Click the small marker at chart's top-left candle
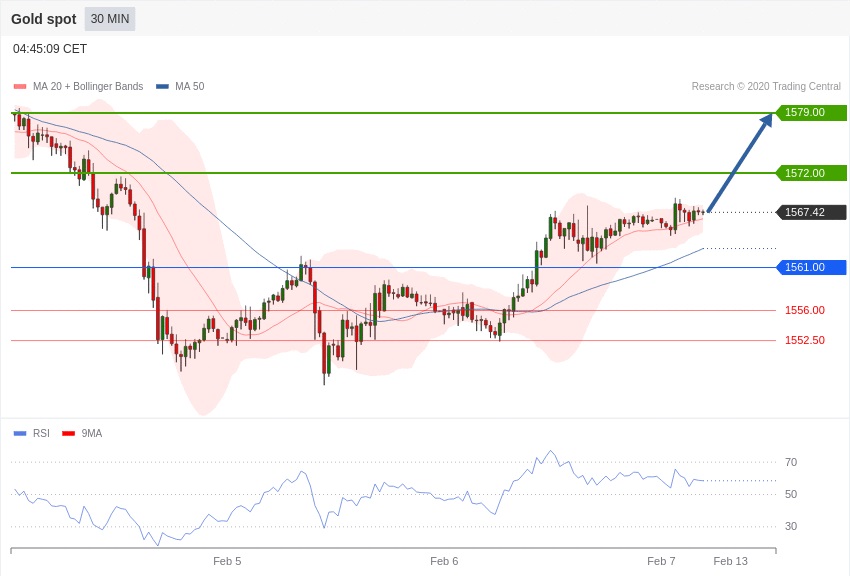850x576 pixels. coord(17,112)
